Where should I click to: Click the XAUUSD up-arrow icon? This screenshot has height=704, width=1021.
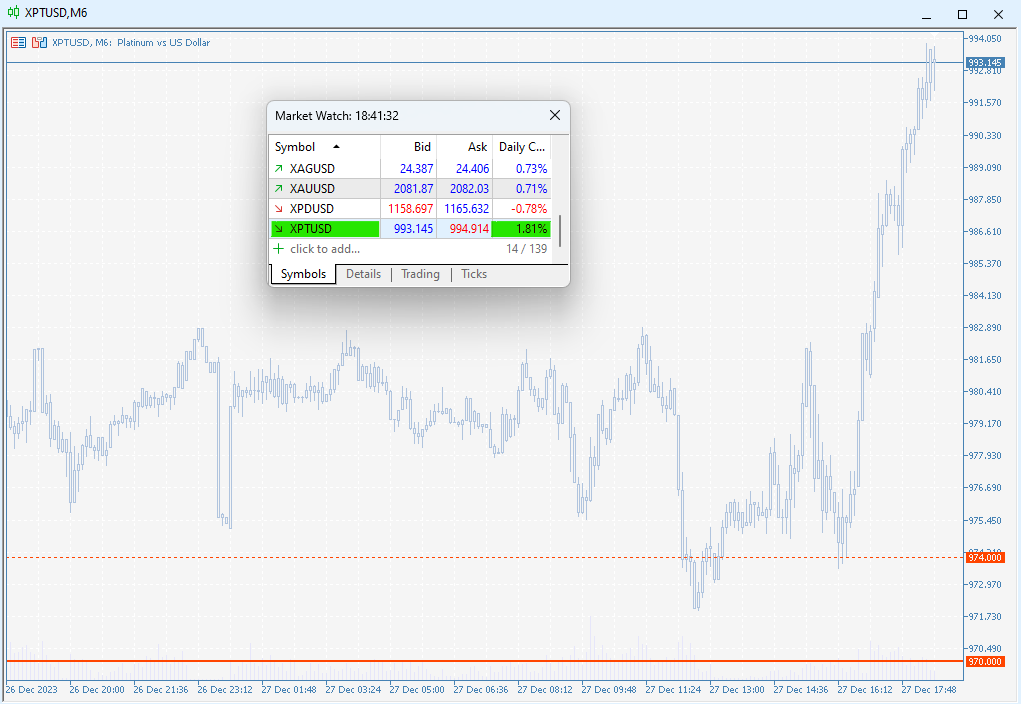tap(279, 189)
